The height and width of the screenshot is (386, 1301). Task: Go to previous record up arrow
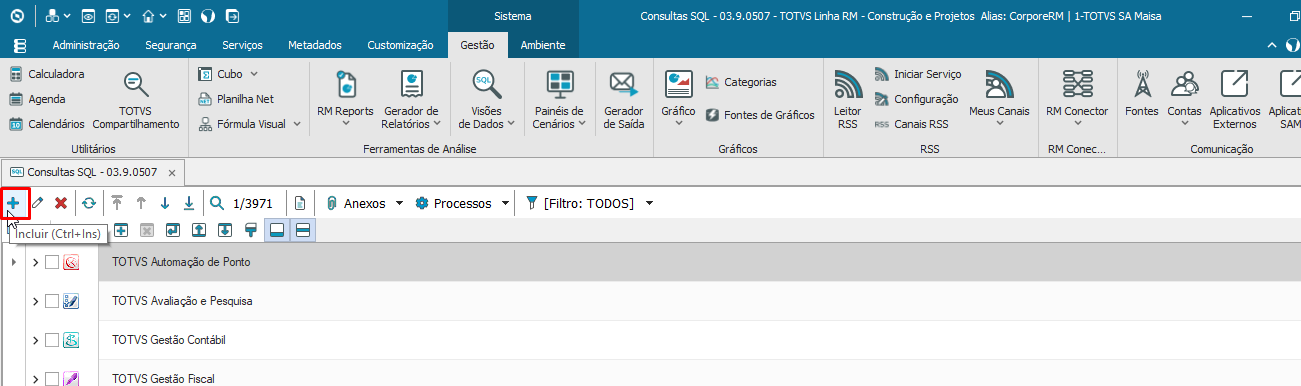pos(141,203)
